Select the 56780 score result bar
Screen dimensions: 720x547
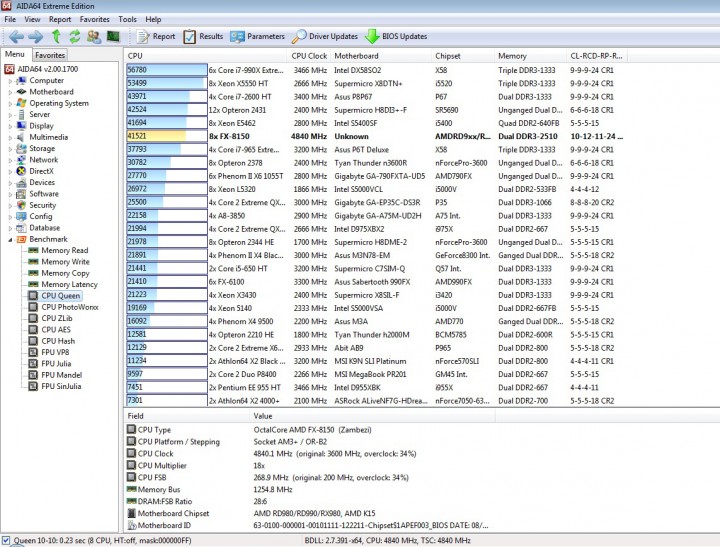[x=167, y=70]
